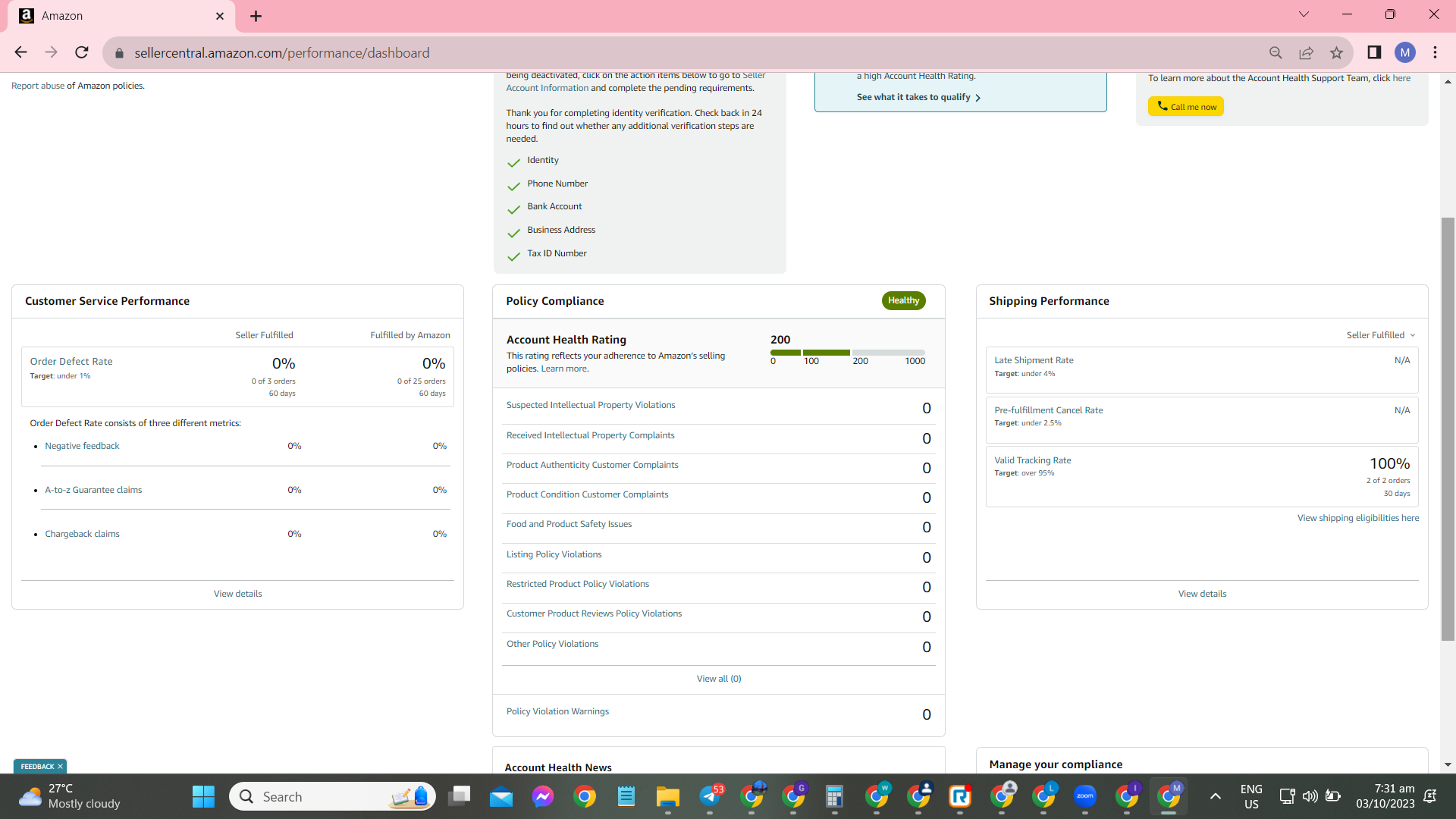
Task: Expand the tab search dropdown
Action: [x=1304, y=14]
